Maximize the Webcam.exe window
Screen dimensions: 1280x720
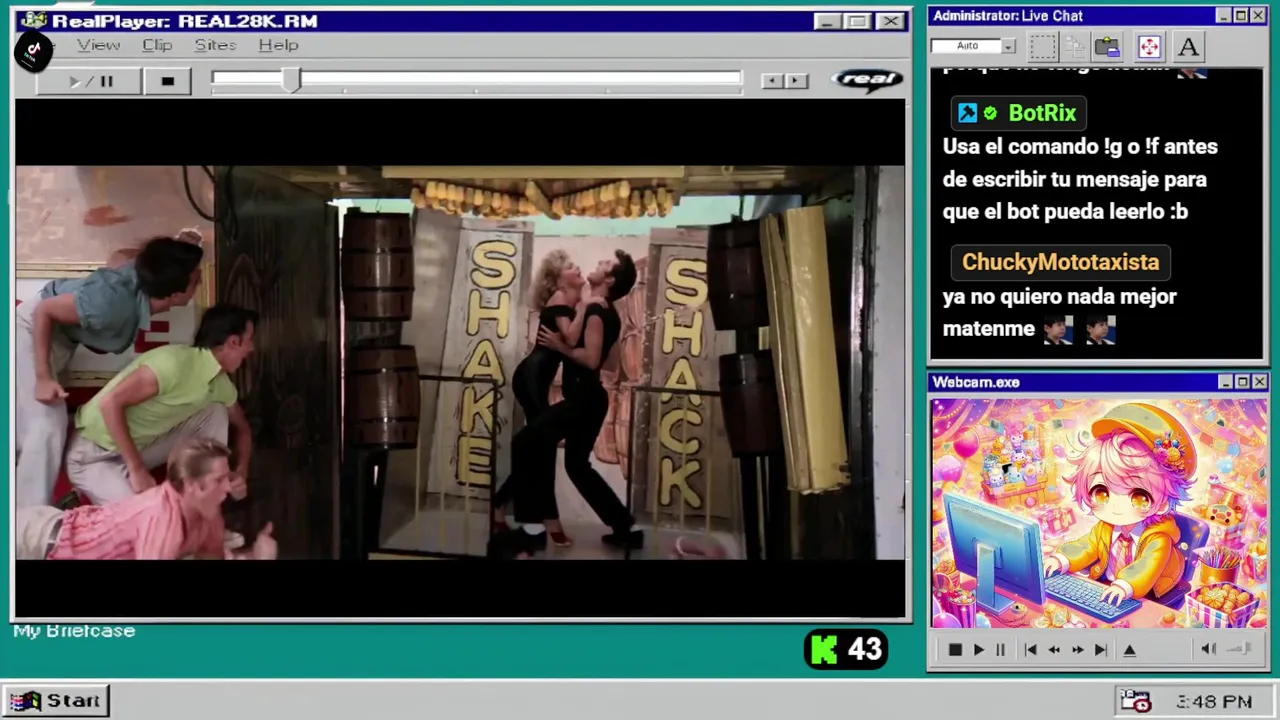click(x=1242, y=382)
